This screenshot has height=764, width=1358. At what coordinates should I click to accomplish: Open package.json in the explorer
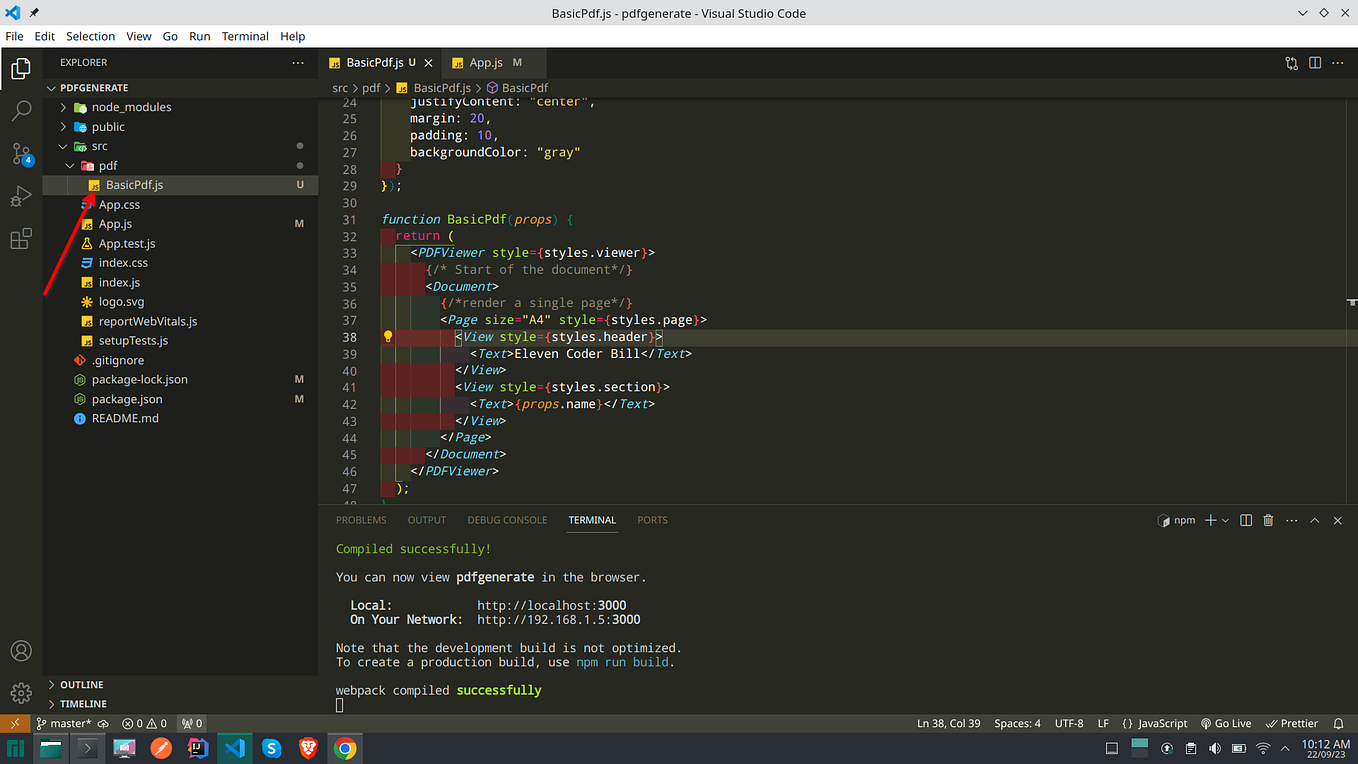point(127,399)
